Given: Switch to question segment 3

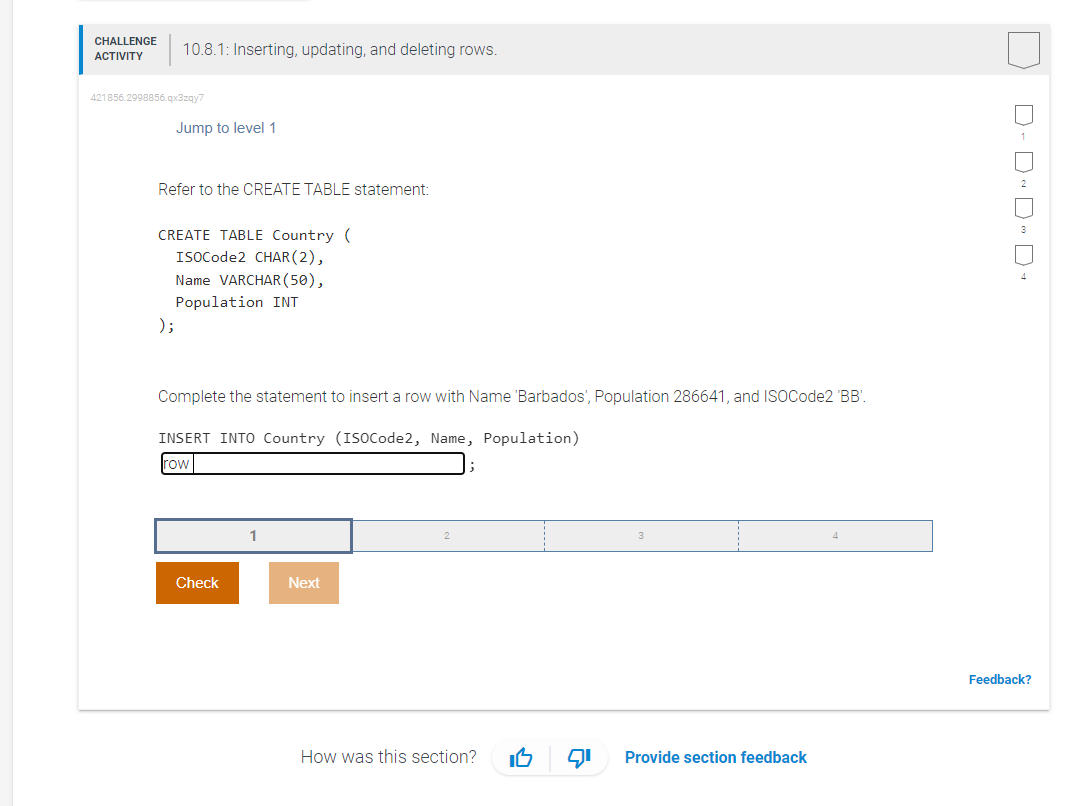Looking at the screenshot, I should coord(641,535).
